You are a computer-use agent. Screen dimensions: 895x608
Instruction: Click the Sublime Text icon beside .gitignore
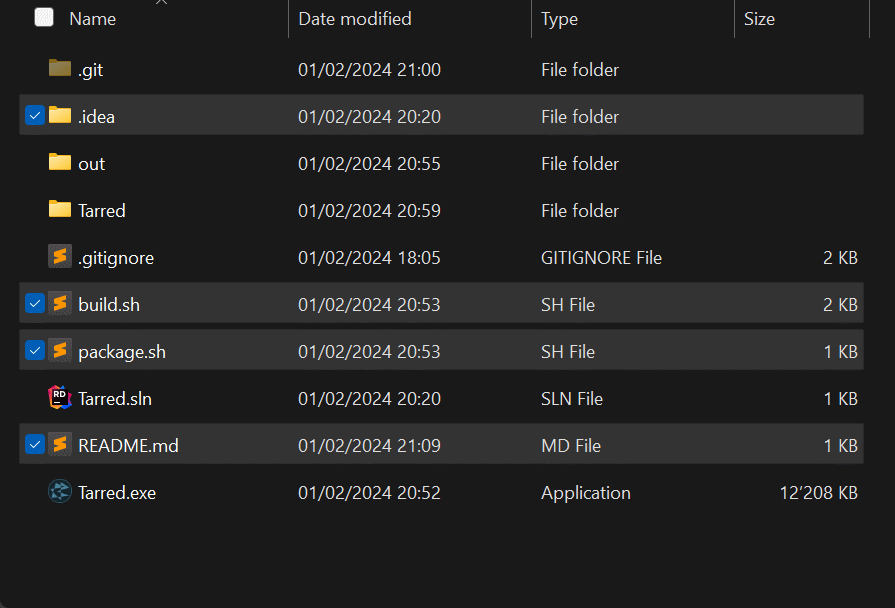pos(60,256)
